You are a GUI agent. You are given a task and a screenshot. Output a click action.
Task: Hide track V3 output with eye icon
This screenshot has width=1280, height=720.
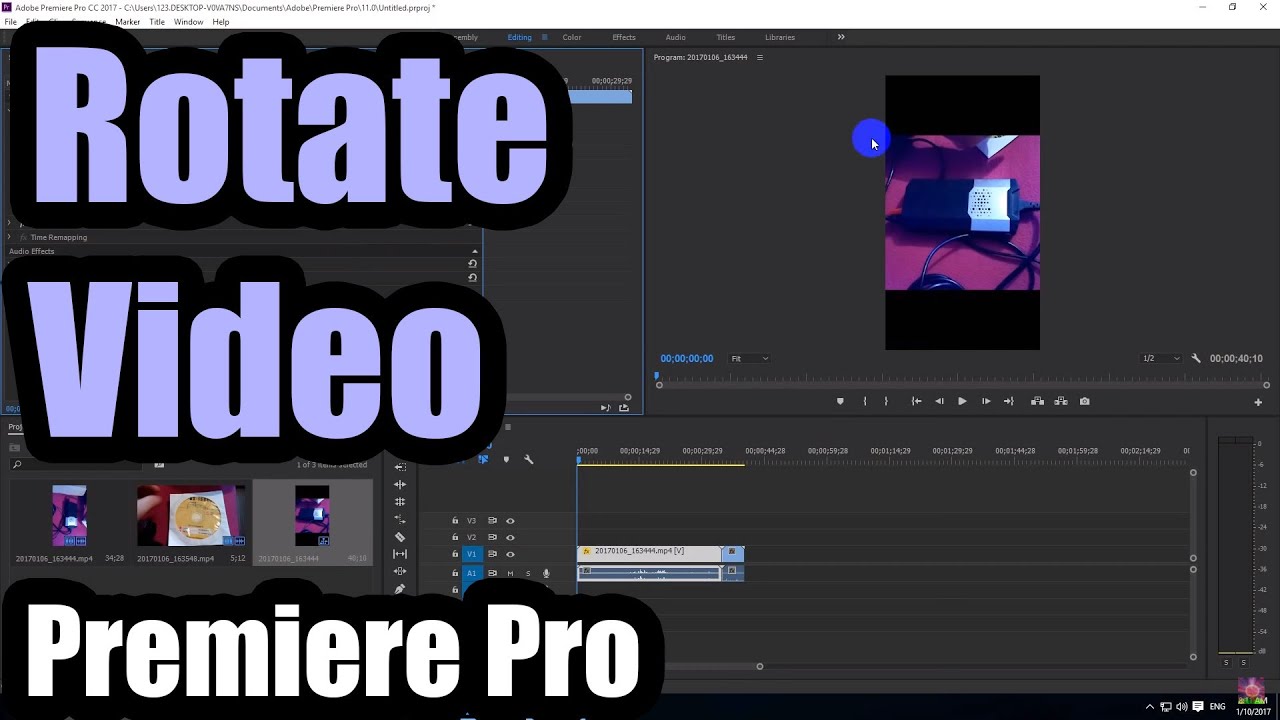pos(510,521)
